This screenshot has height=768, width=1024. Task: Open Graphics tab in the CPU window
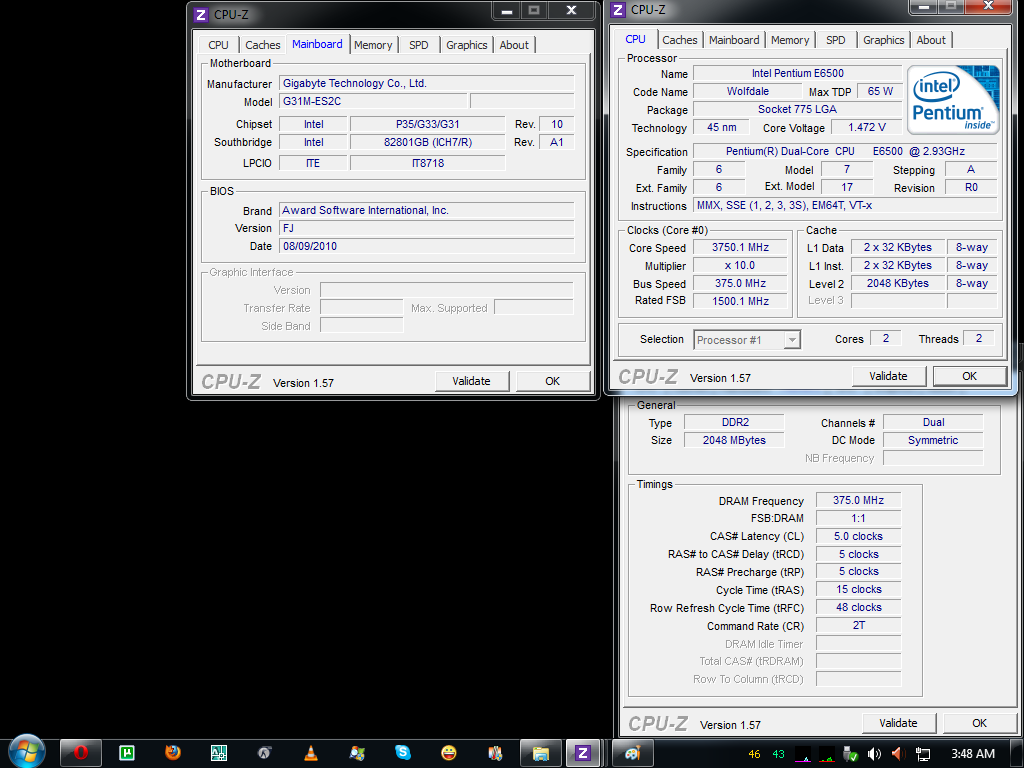[x=883, y=40]
